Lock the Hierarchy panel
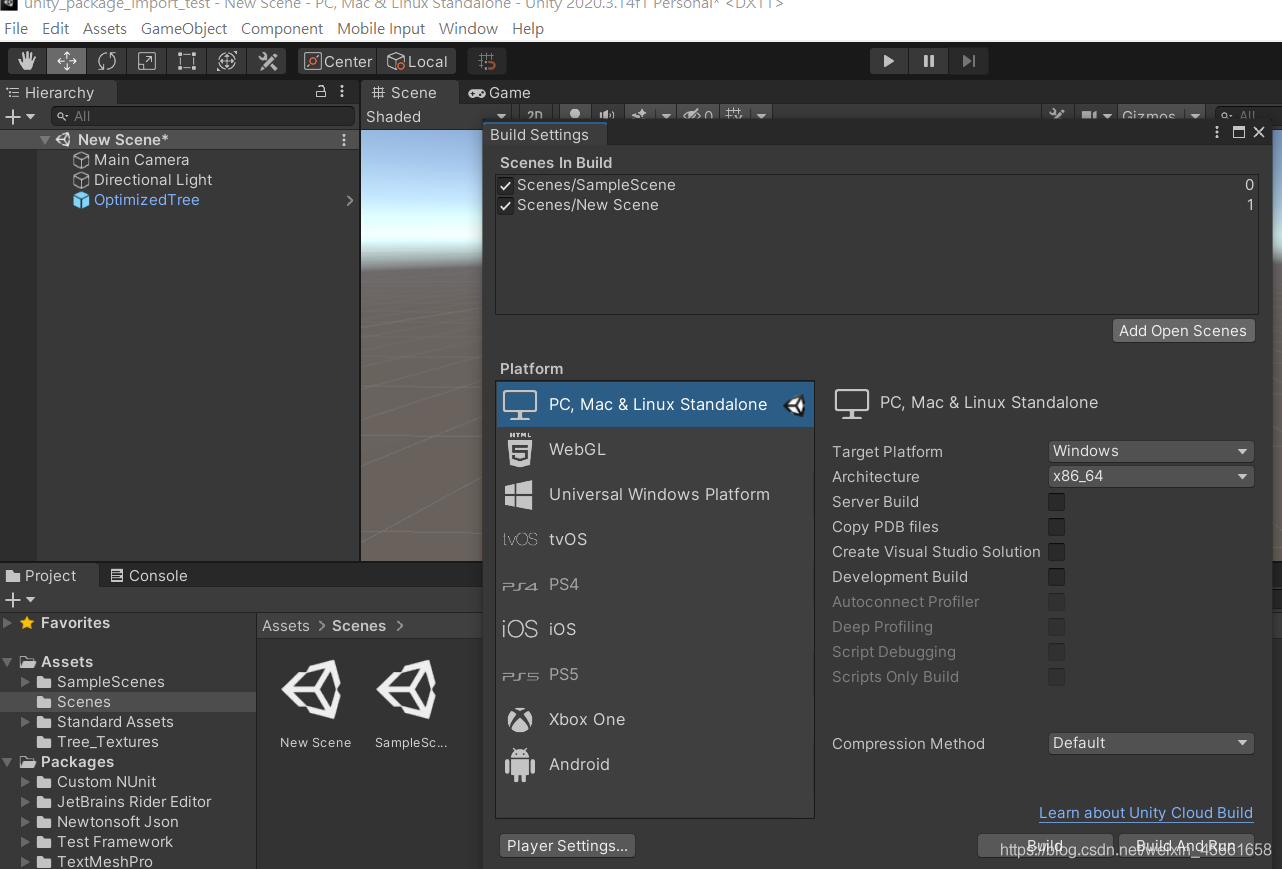The image size is (1282, 869). (321, 91)
